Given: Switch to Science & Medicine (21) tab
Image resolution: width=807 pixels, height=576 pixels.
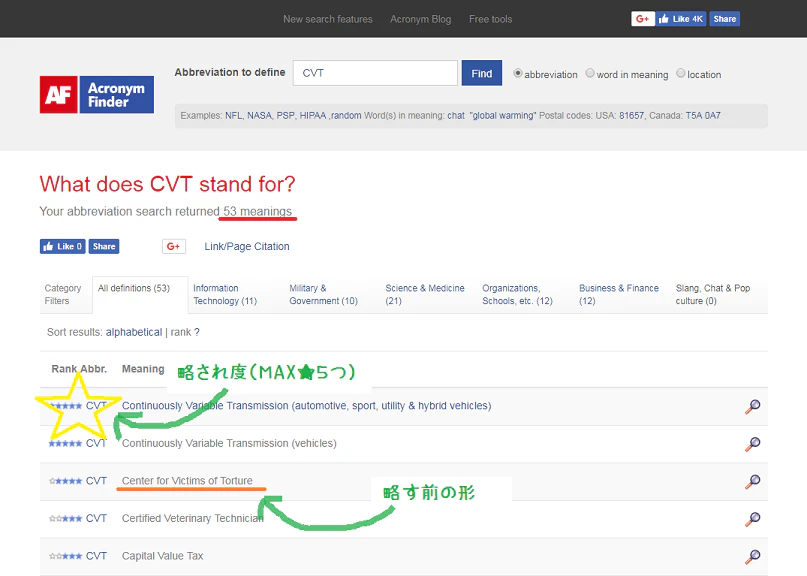Looking at the screenshot, I should coord(425,294).
